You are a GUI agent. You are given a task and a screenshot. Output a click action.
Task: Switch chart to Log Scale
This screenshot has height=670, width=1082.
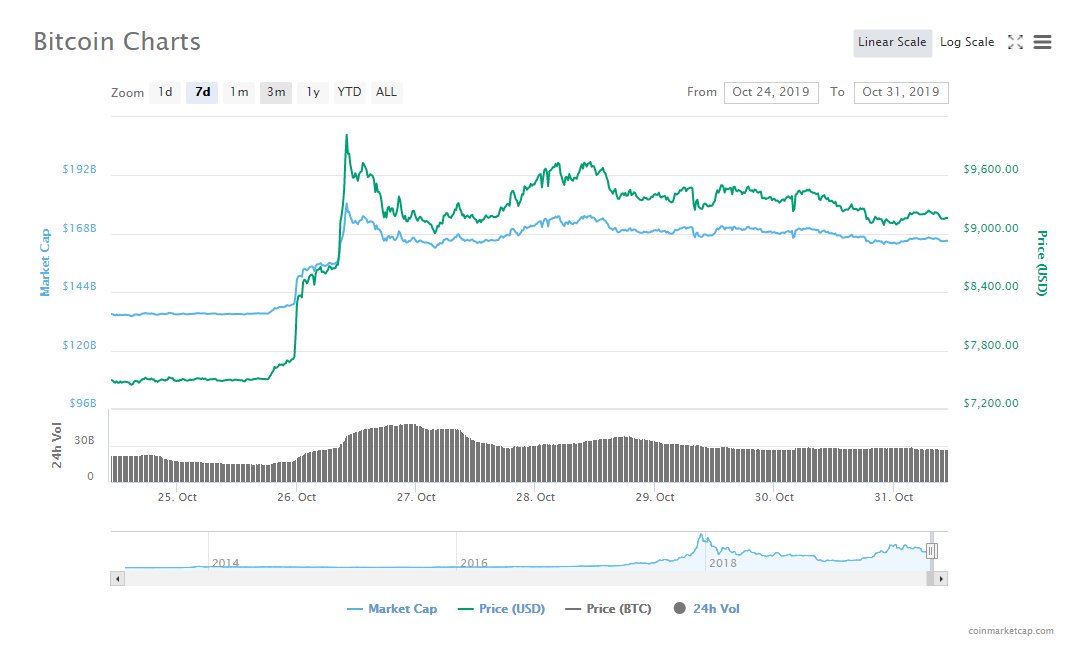pos(966,42)
